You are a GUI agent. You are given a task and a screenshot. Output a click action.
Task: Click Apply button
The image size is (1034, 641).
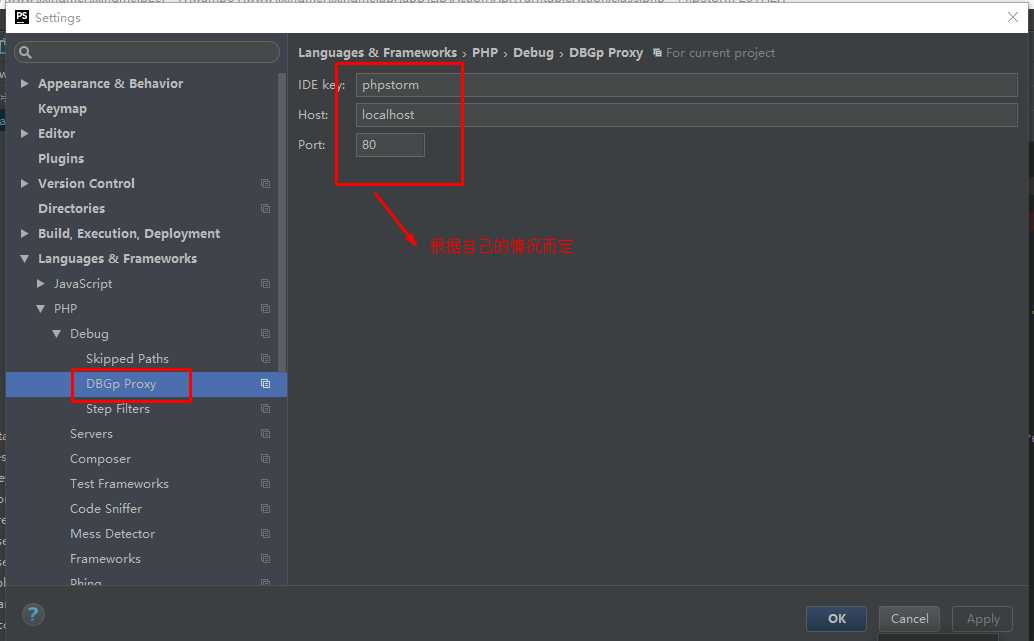(x=983, y=619)
